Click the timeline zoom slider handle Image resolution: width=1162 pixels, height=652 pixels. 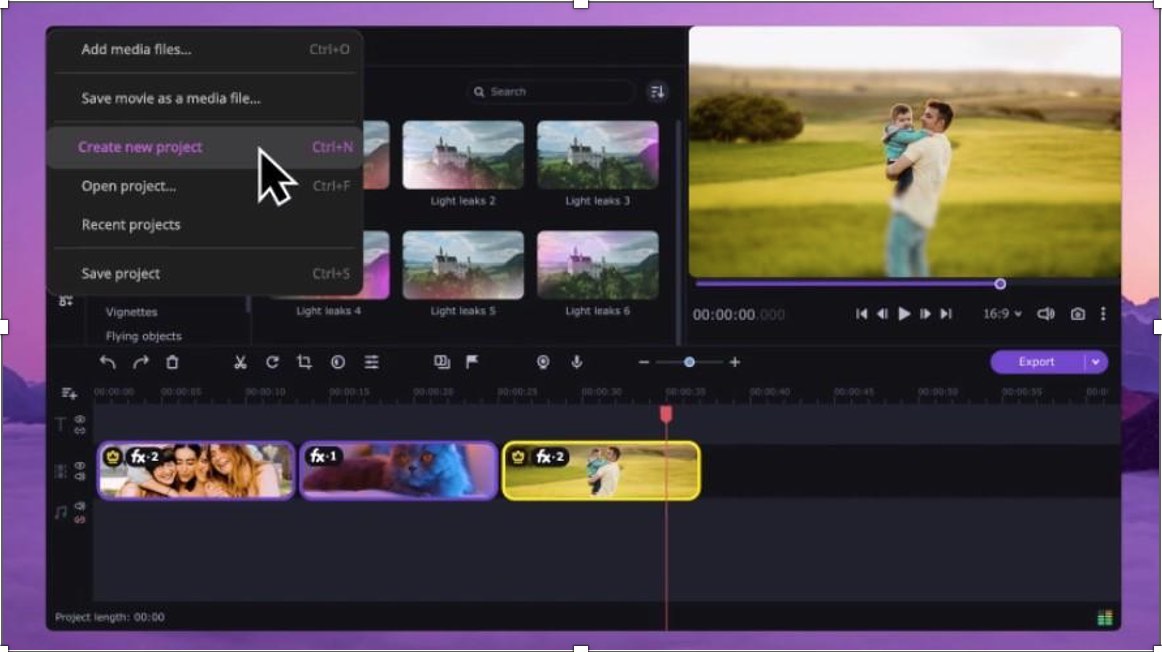689,362
